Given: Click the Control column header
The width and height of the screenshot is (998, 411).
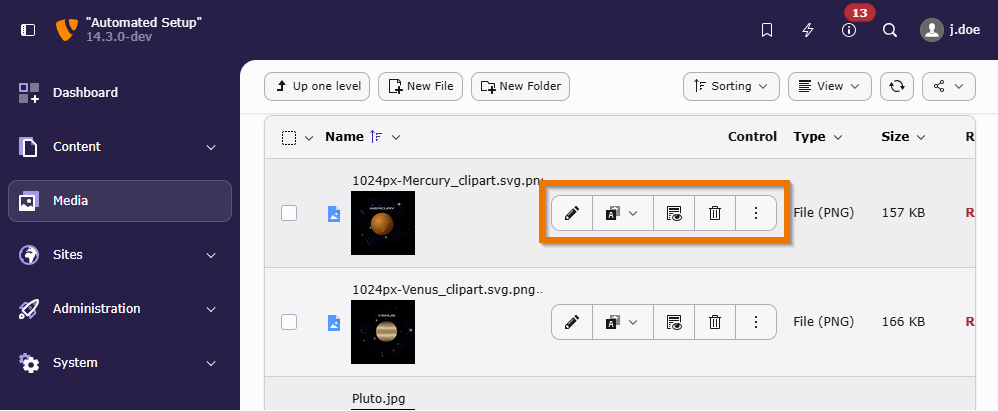Looking at the screenshot, I should point(752,137).
